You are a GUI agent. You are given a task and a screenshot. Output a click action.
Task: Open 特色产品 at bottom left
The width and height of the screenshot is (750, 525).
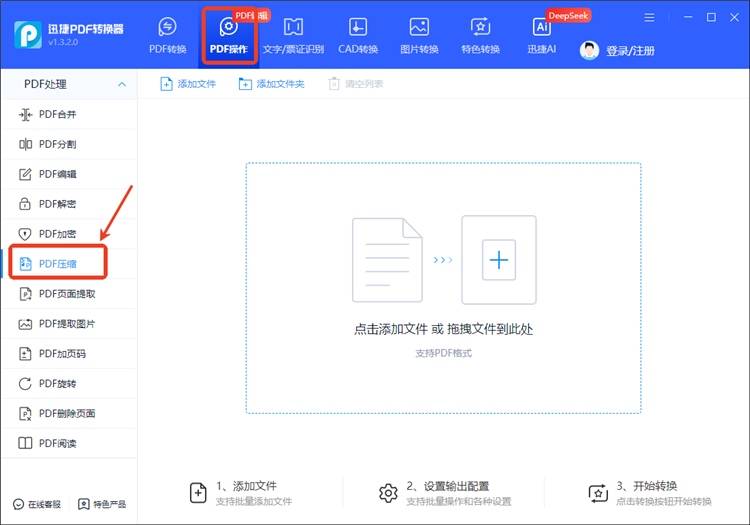point(103,504)
